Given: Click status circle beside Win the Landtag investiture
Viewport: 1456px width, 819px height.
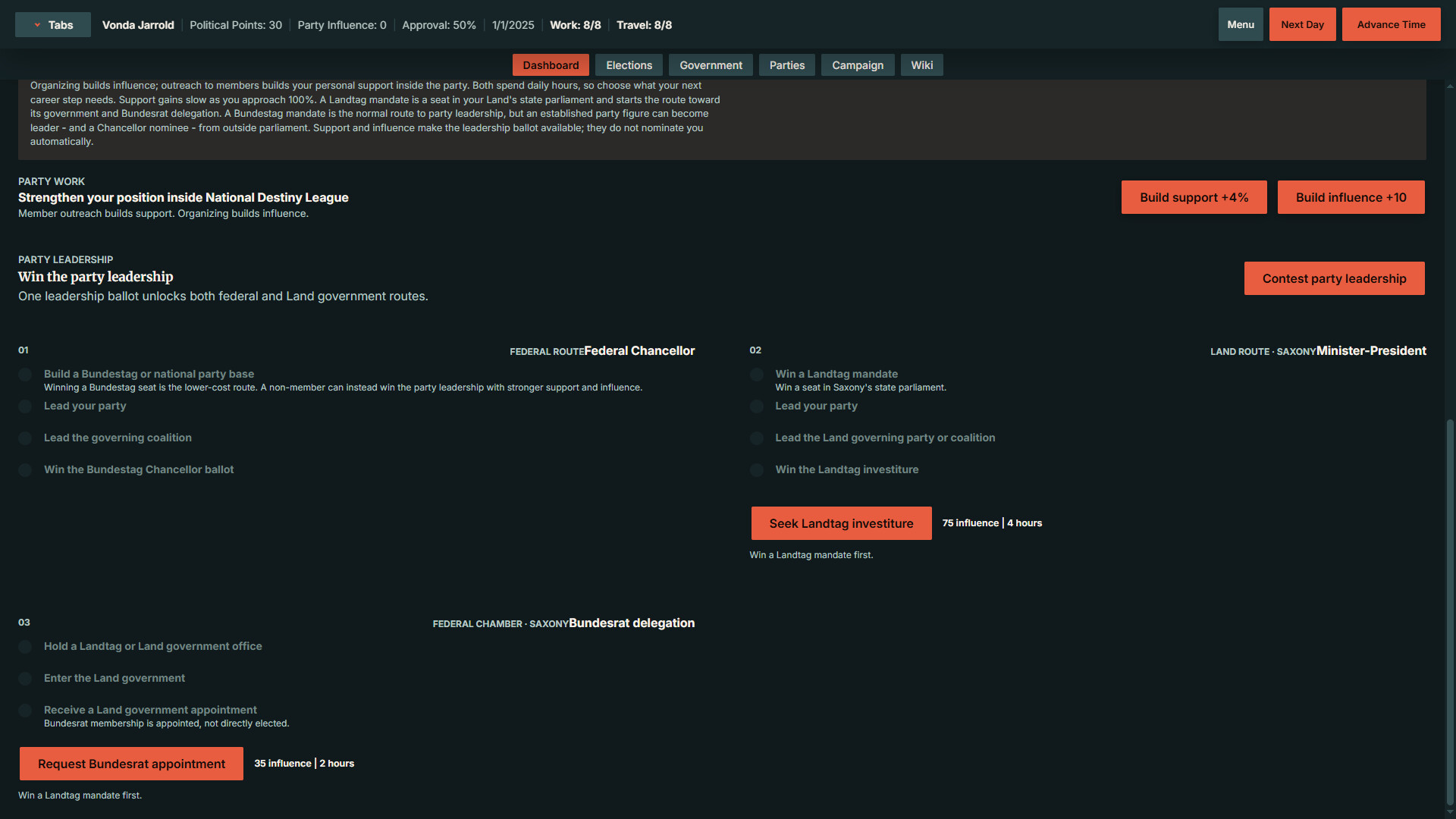Looking at the screenshot, I should [x=756, y=470].
